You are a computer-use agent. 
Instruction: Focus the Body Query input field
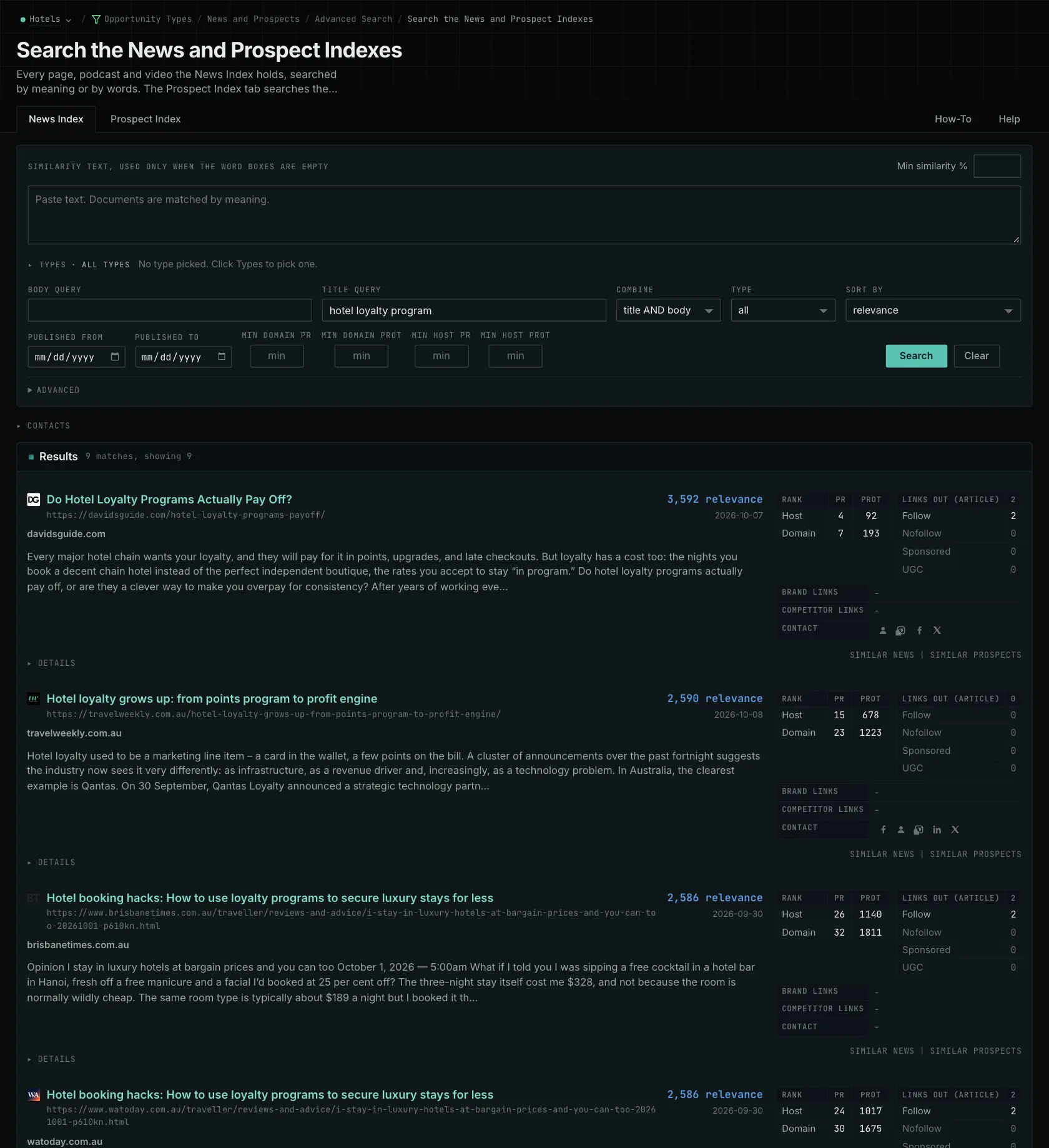click(170, 310)
